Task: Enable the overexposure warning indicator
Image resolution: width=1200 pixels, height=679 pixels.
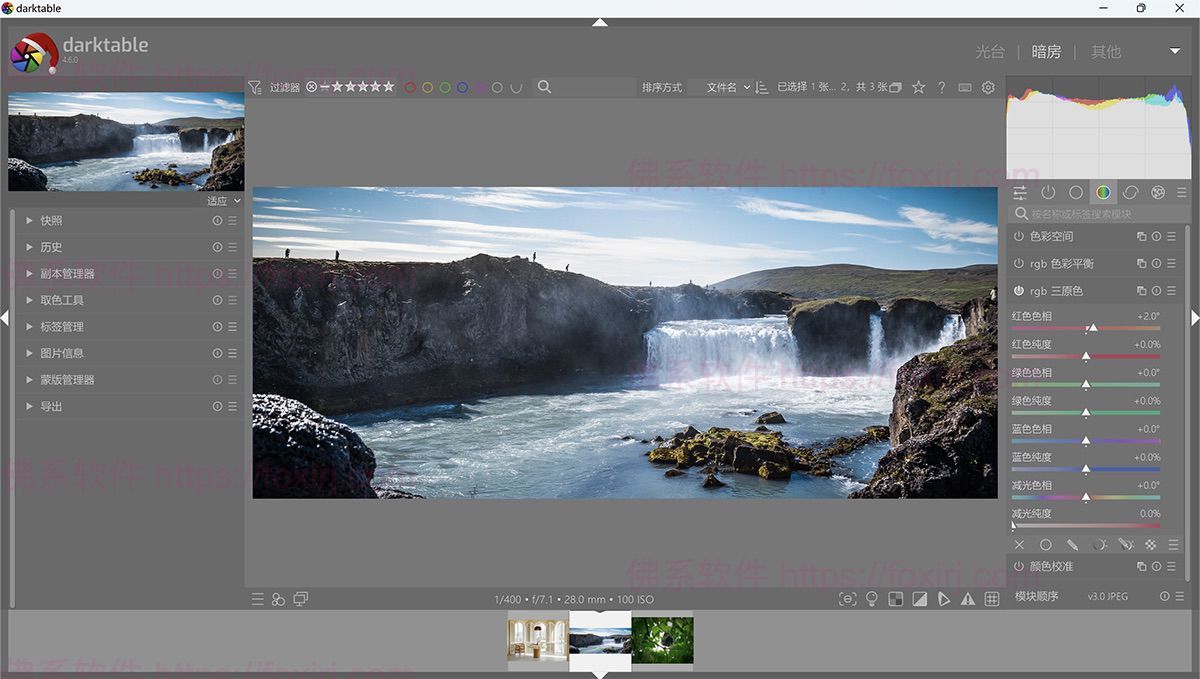Action: 920,598
